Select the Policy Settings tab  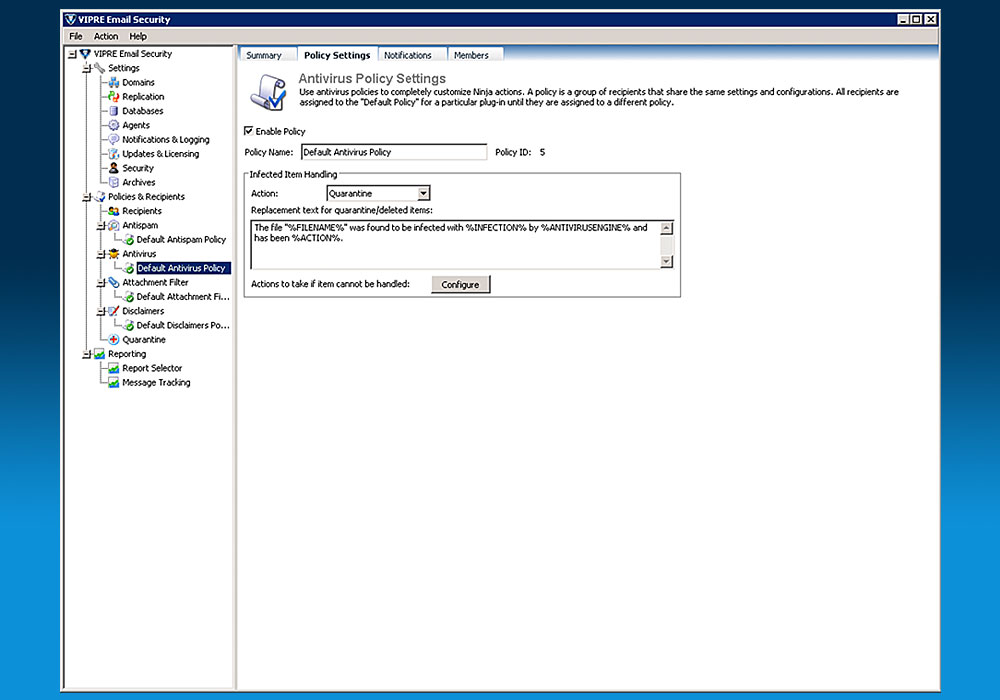(337, 55)
